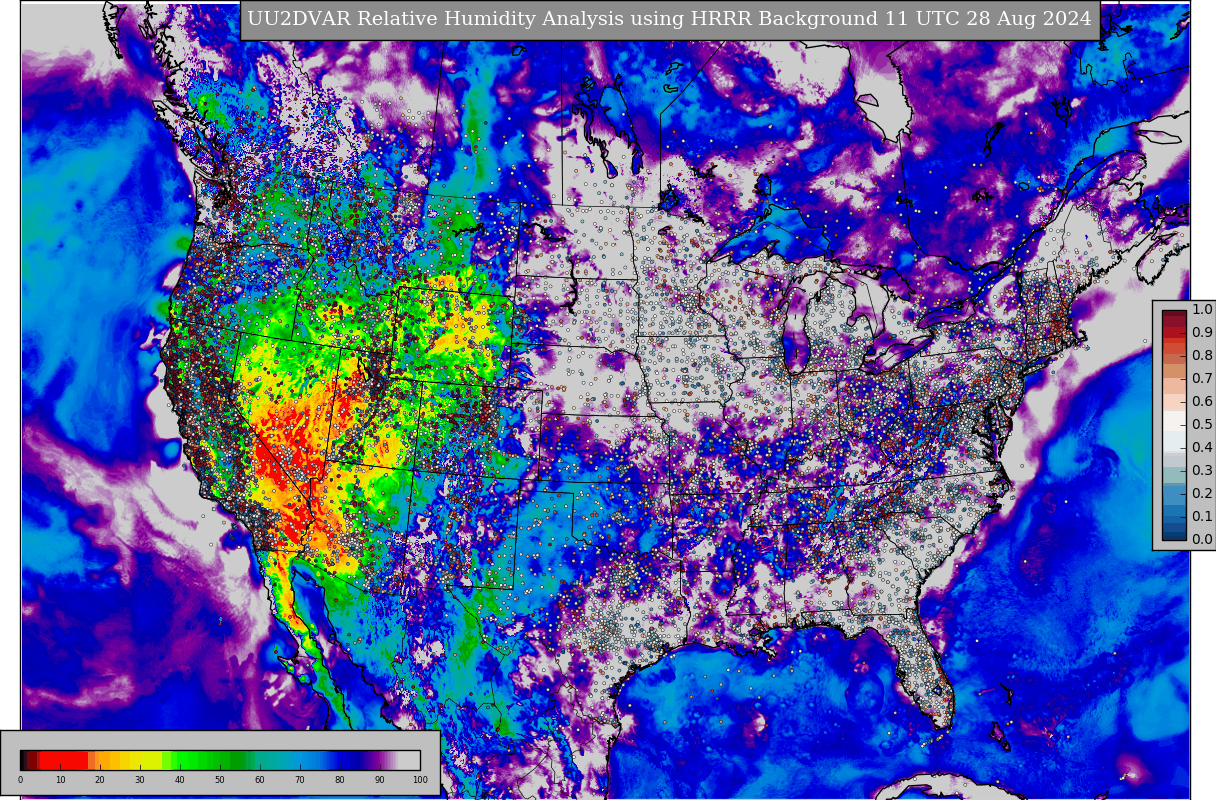Click the 70 tick label on humidity colorbar

(x=300, y=780)
